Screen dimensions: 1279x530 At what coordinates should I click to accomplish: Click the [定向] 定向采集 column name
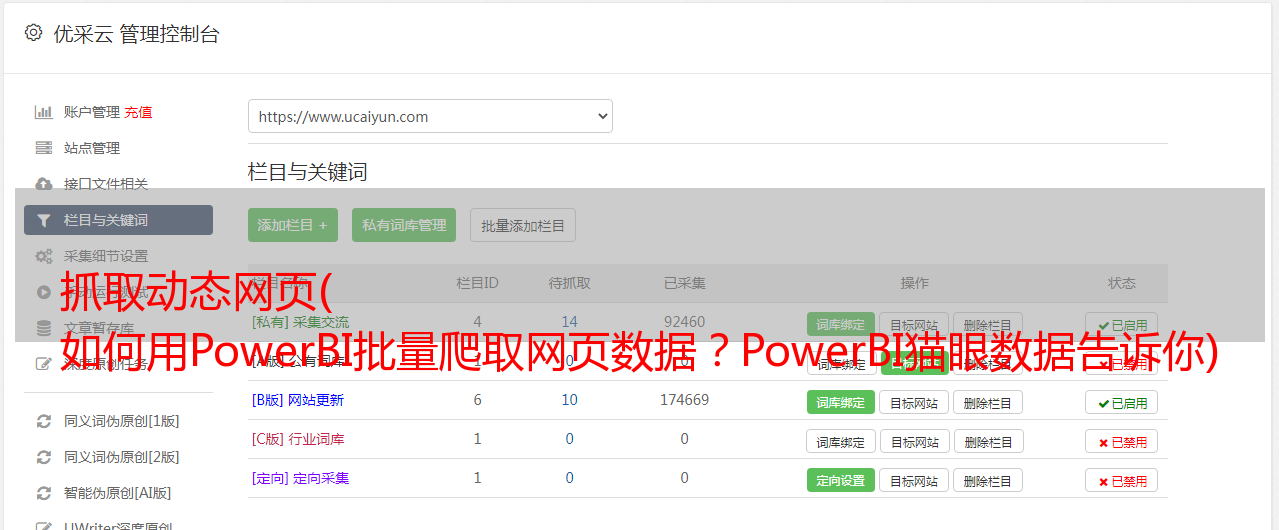click(301, 478)
